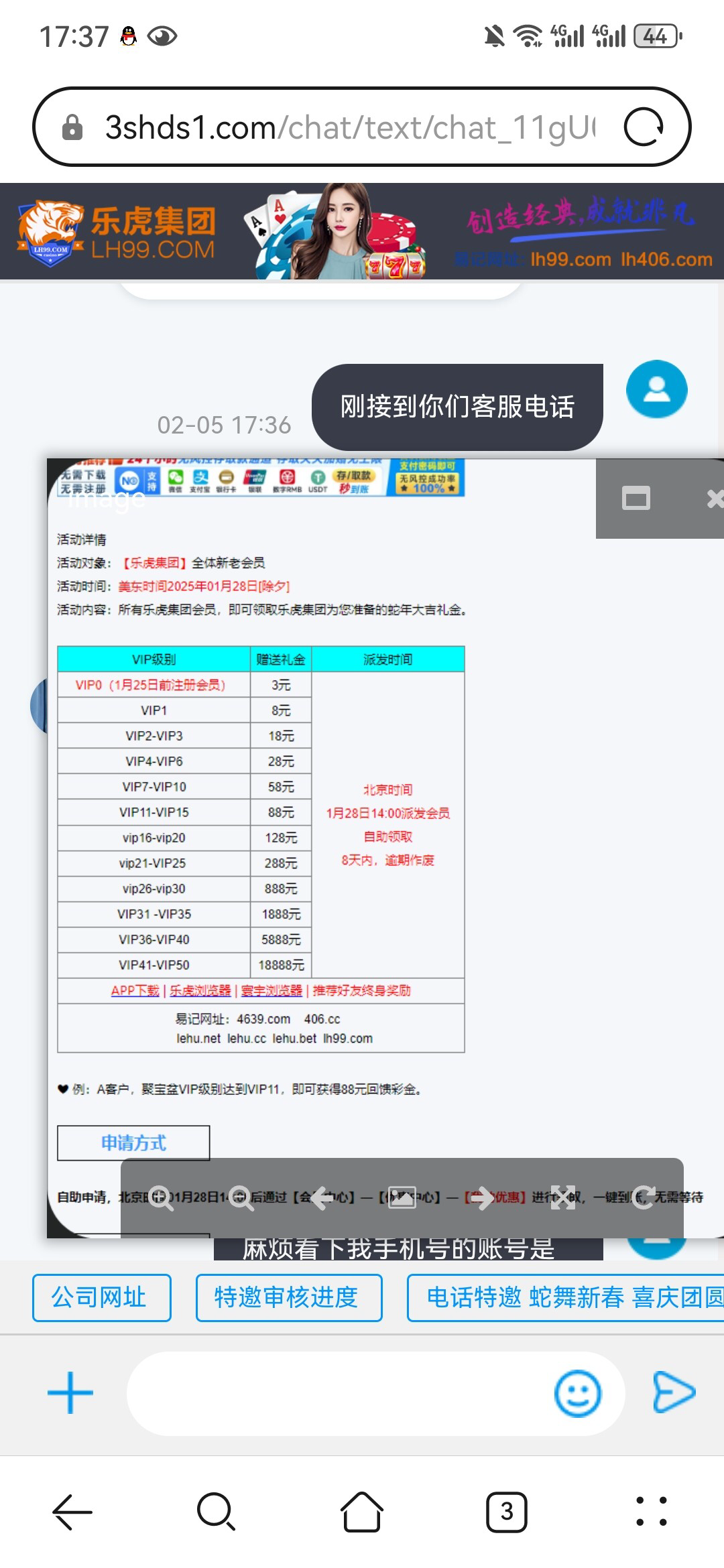Rotate the image with the rotate icon
The image size is (724, 1568).
tap(644, 1197)
